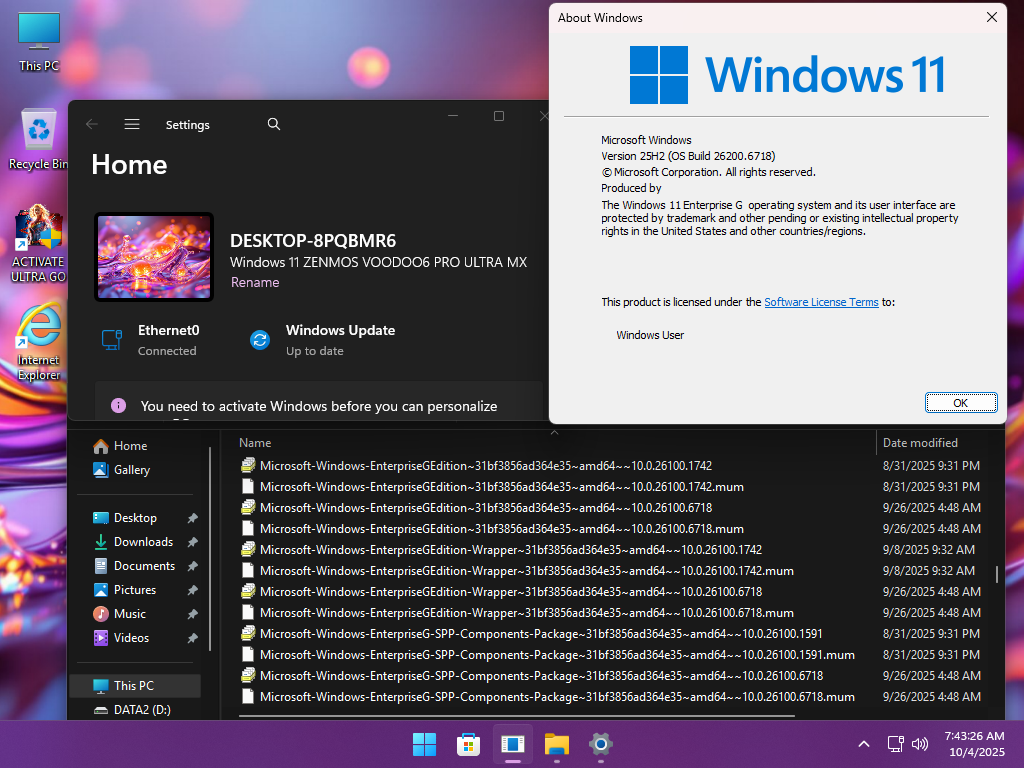Click the PC wallpaper thumbnail in Settings

point(154,257)
